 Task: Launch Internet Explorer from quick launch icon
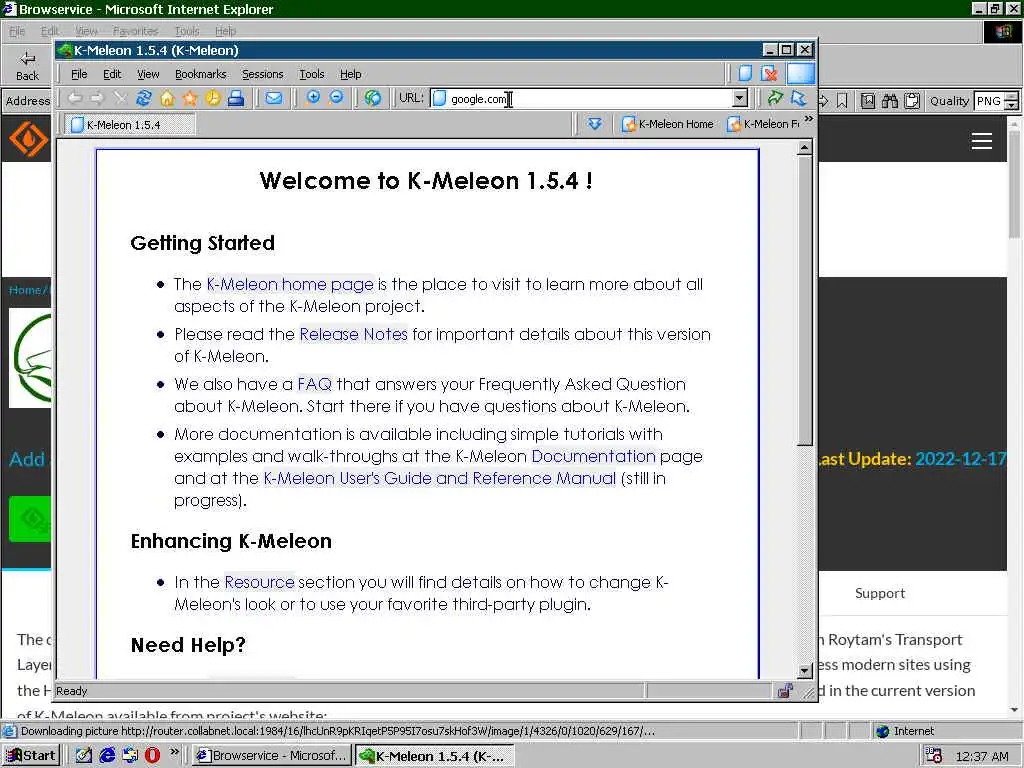[107, 755]
